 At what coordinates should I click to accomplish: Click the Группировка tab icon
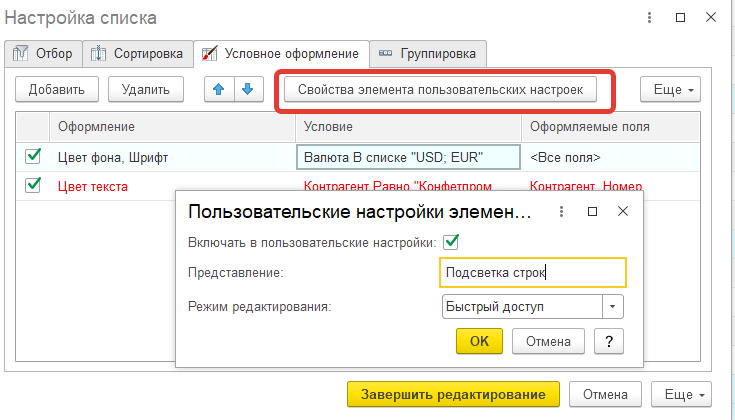point(385,53)
